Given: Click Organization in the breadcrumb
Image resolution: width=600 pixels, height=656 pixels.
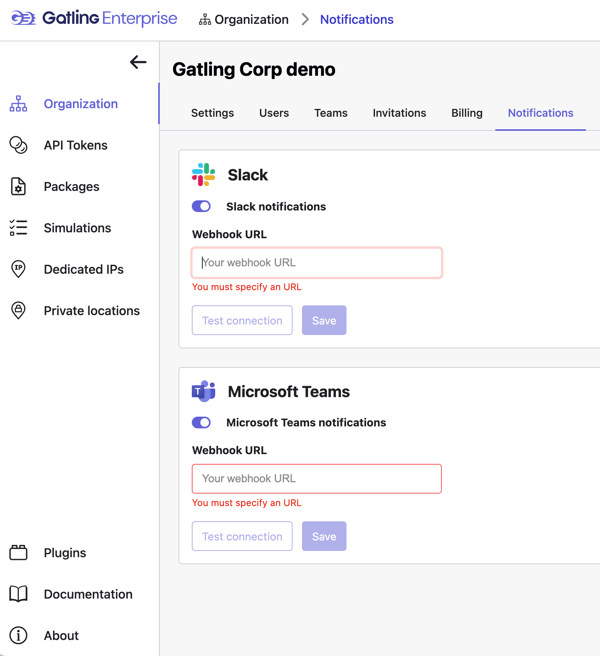Looking at the screenshot, I should coord(251,20).
